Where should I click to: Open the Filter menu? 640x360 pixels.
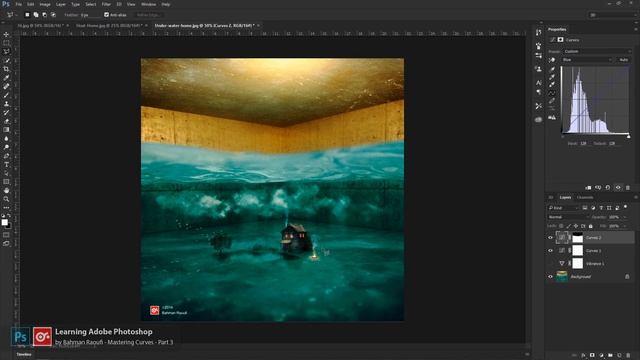(x=106, y=4)
